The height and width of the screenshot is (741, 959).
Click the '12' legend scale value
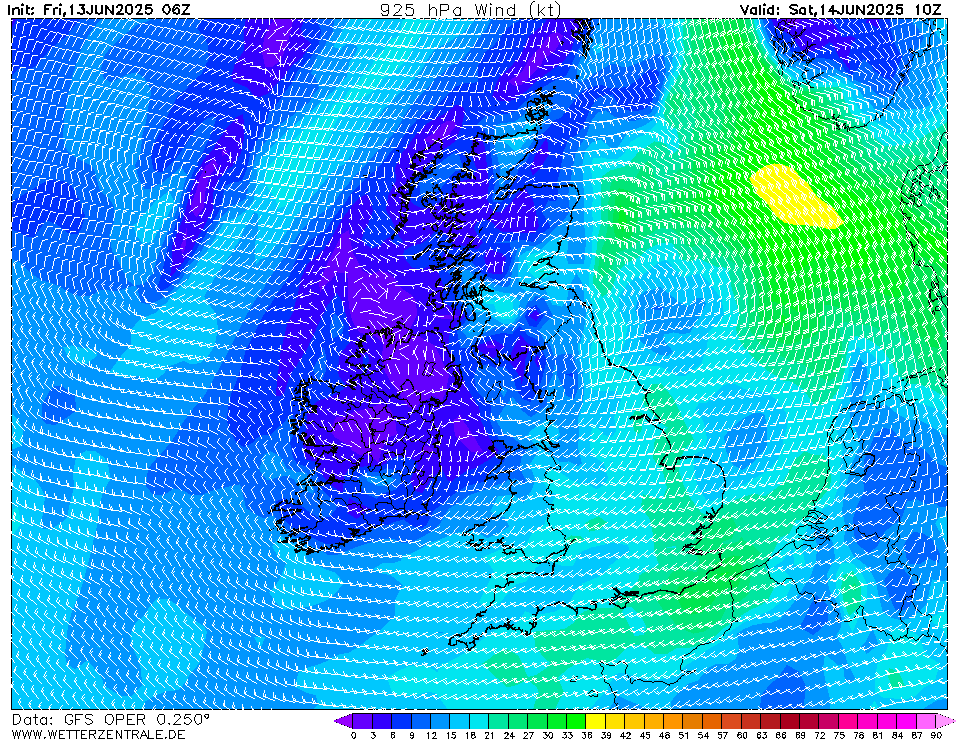click(x=431, y=735)
